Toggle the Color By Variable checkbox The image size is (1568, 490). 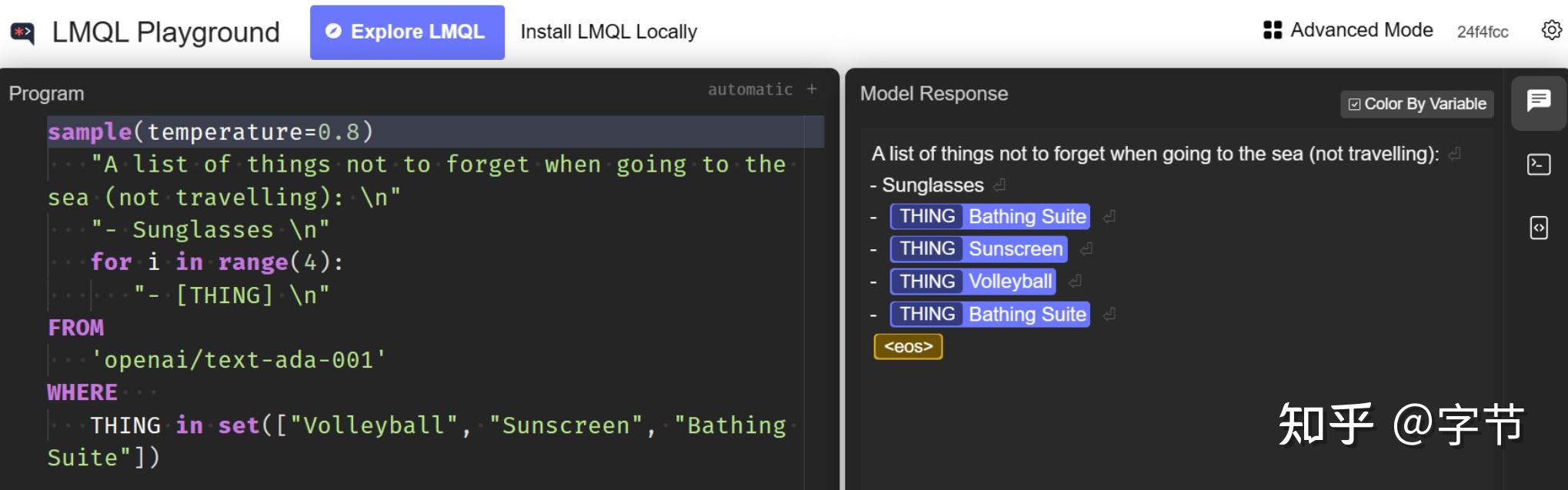[1355, 104]
